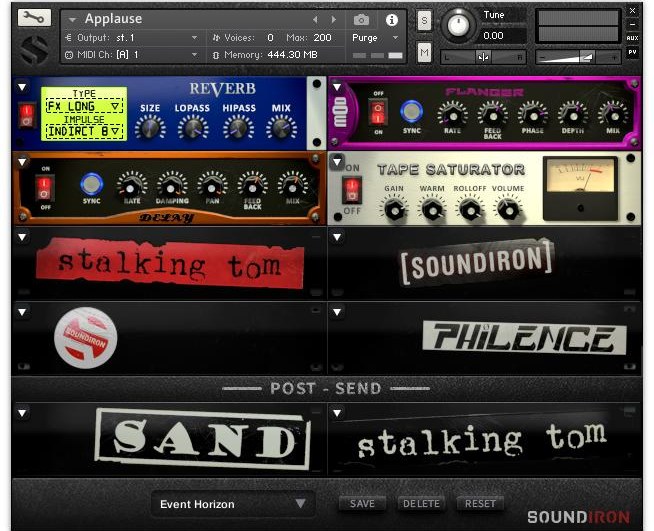Click the Tape Saturator WARM knob
This screenshot has height=531, width=654.
[432, 210]
